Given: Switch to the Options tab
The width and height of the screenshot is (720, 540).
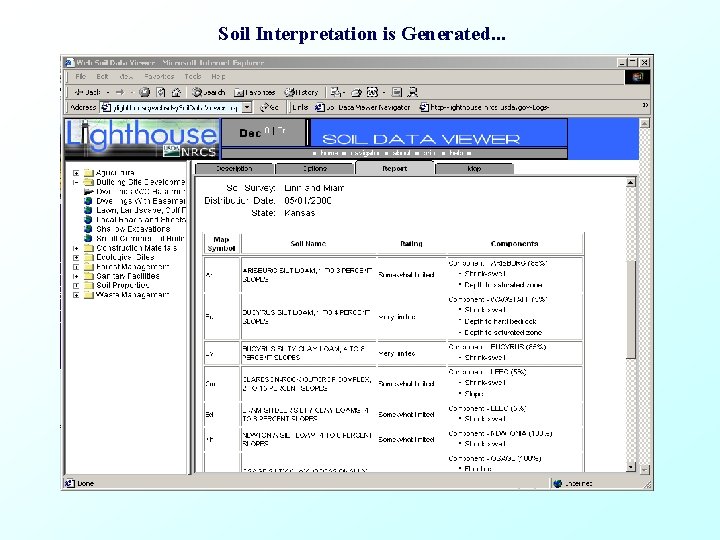Looking at the screenshot, I should (x=315, y=169).
